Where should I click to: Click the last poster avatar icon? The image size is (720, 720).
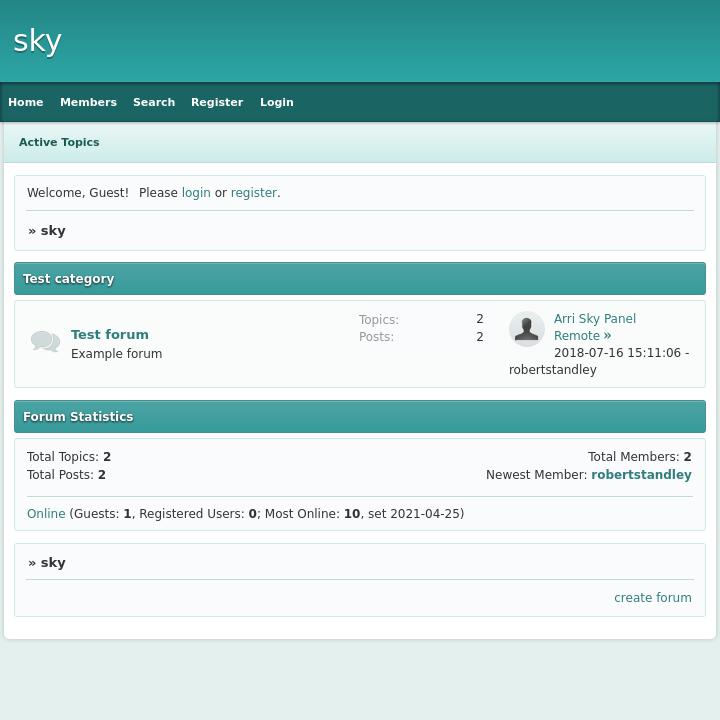(x=526, y=329)
